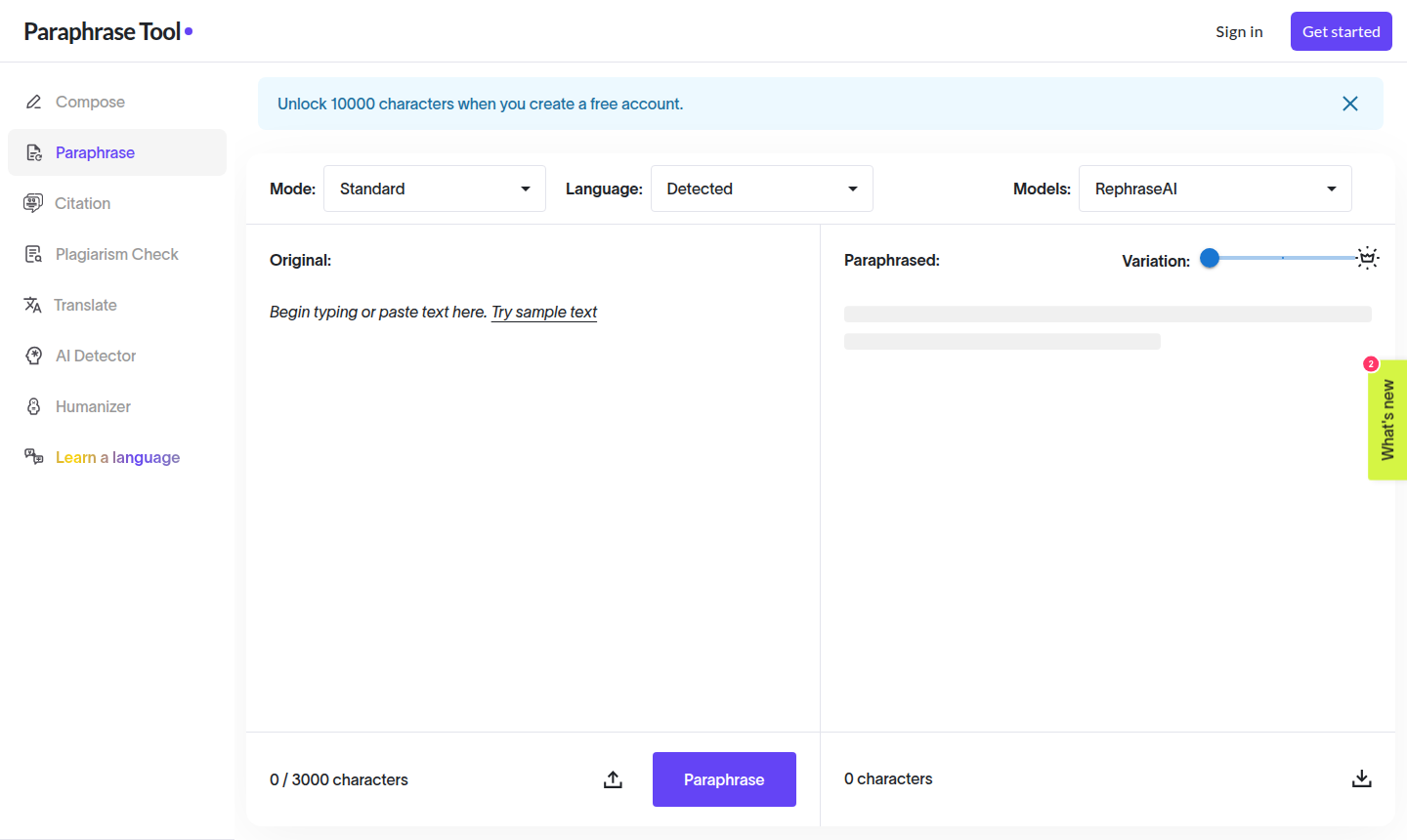Open Learn a language menu item
Screen dimensions: 1407x840
click(x=117, y=457)
